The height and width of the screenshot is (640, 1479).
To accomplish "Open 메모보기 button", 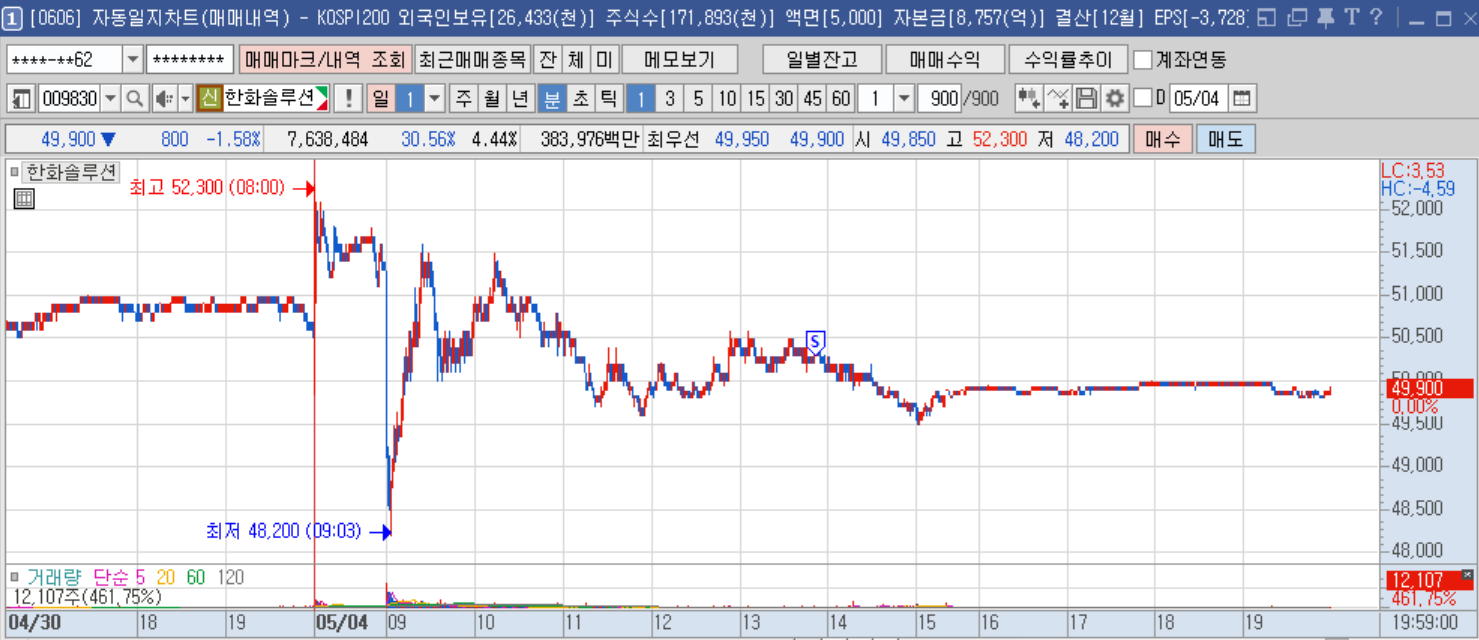I will pos(680,60).
